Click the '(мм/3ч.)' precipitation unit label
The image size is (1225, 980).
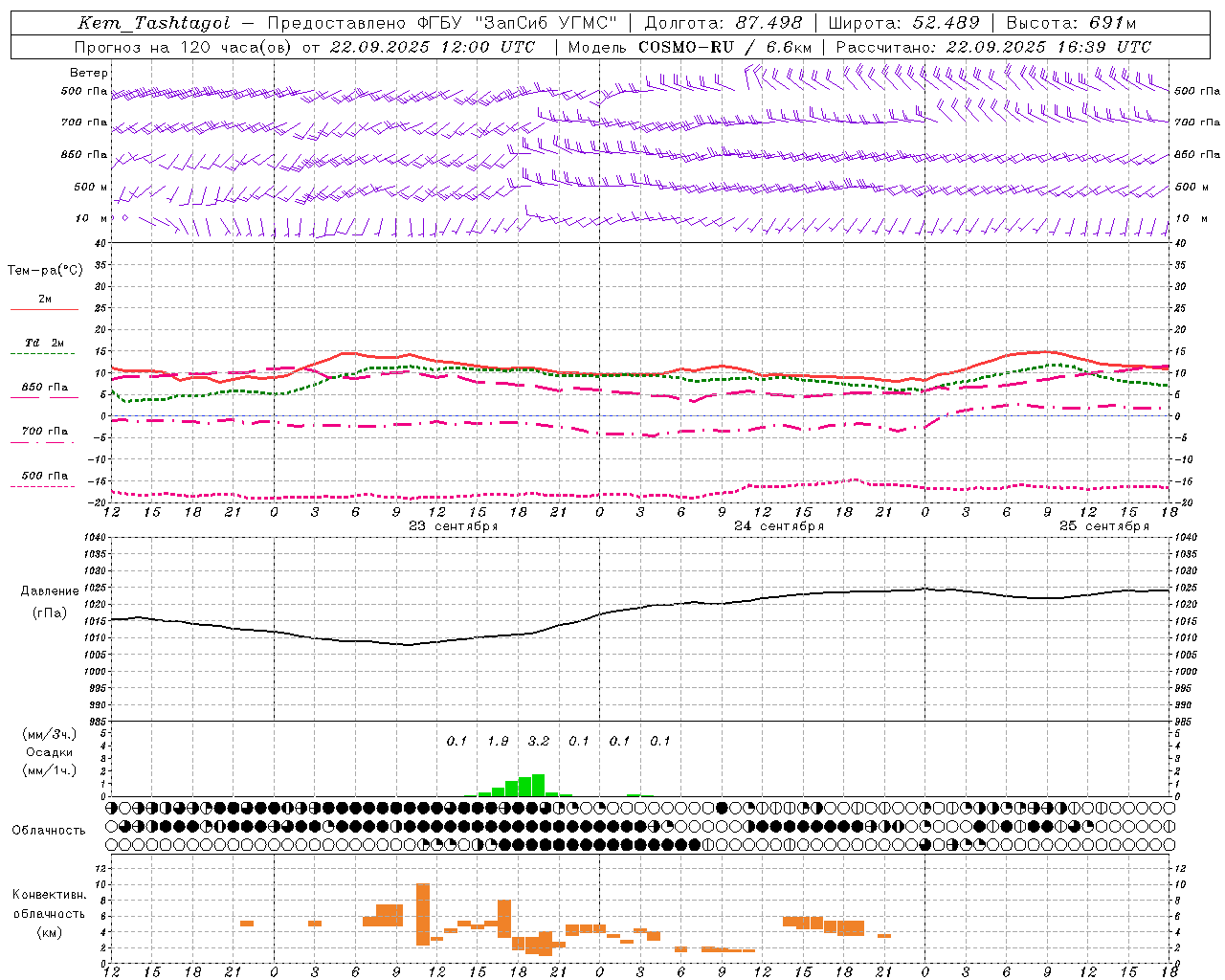tap(49, 734)
